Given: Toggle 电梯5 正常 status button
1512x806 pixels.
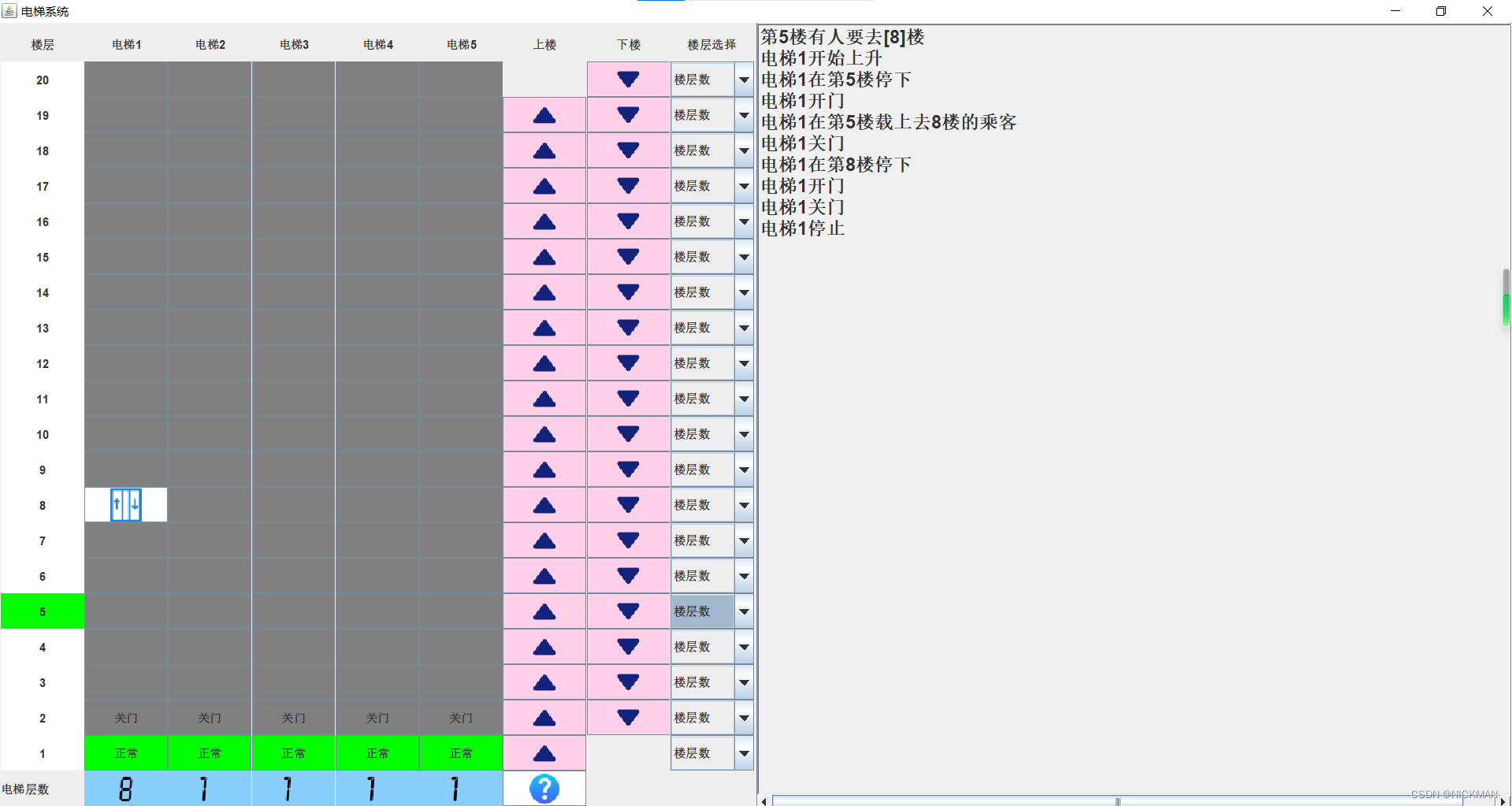Looking at the screenshot, I should click(x=461, y=753).
